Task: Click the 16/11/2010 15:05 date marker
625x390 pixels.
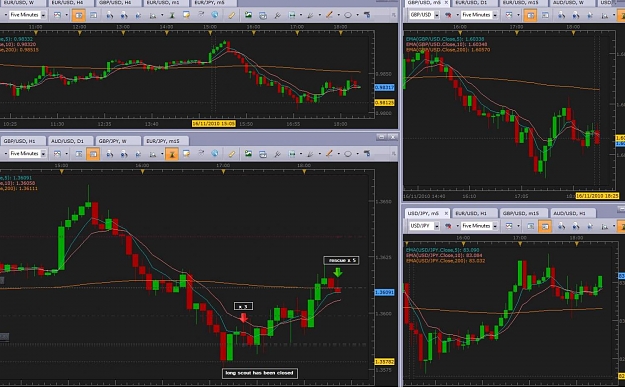Action: pyautogui.click(x=214, y=124)
